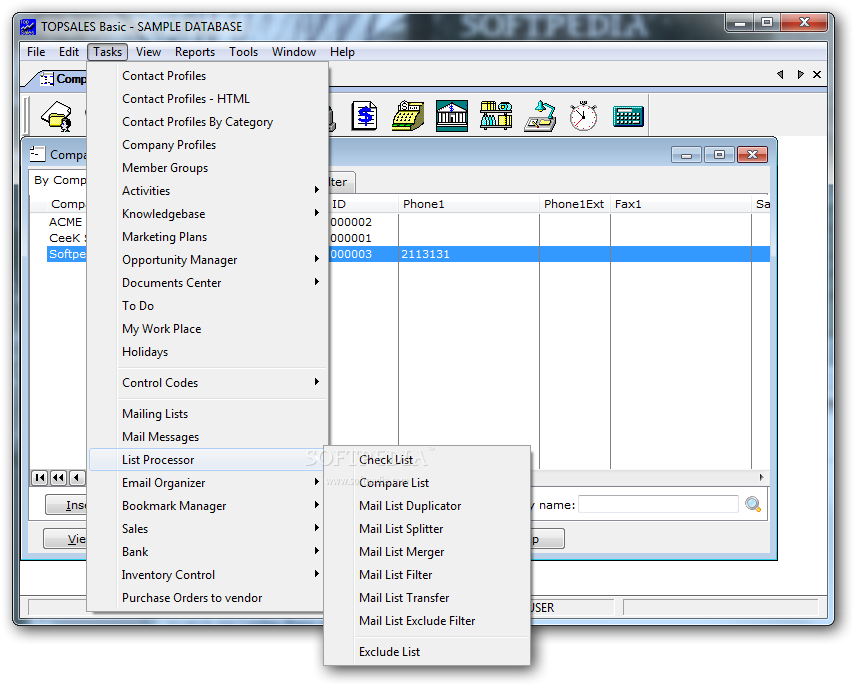
Task: Expand the Activities submenu
Action: pyautogui.click(x=208, y=190)
